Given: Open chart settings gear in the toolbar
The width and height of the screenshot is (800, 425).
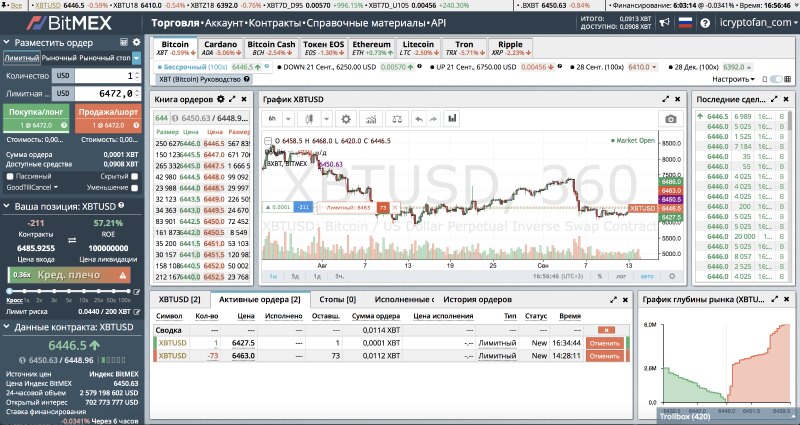Looking at the screenshot, I should click(x=347, y=118).
